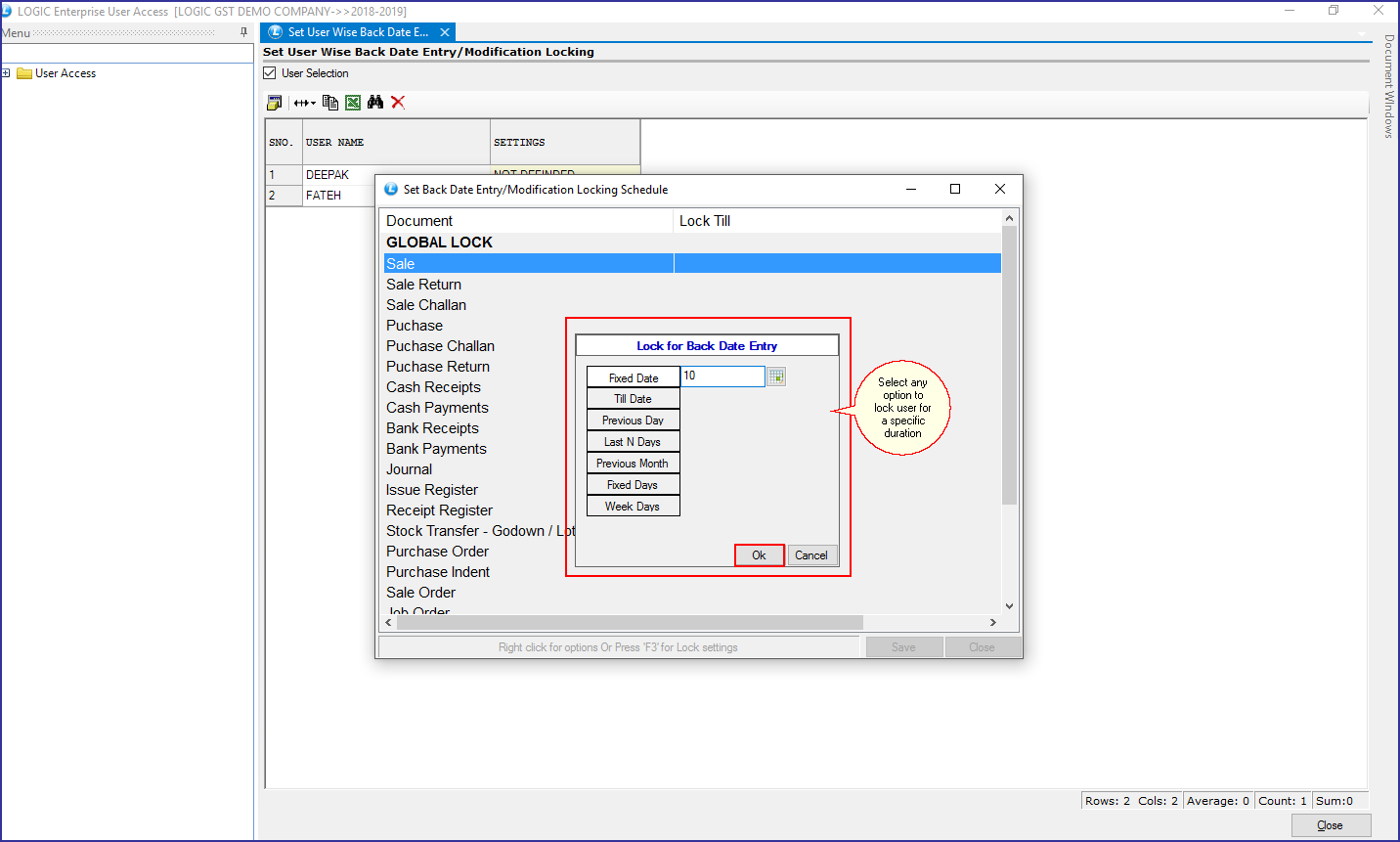Image resolution: width=1400 pixels, height=842 pixels.
Task: Select the Till Date lock option
Action: (634, 399)
